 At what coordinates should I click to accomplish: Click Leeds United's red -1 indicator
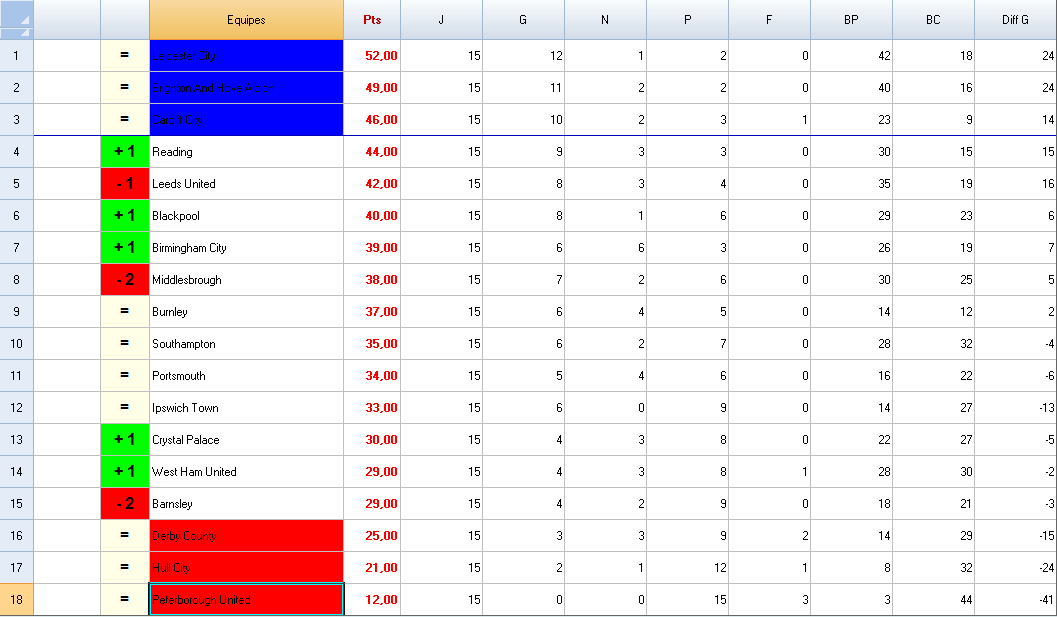pyautogui.click(x=125, y=183)
